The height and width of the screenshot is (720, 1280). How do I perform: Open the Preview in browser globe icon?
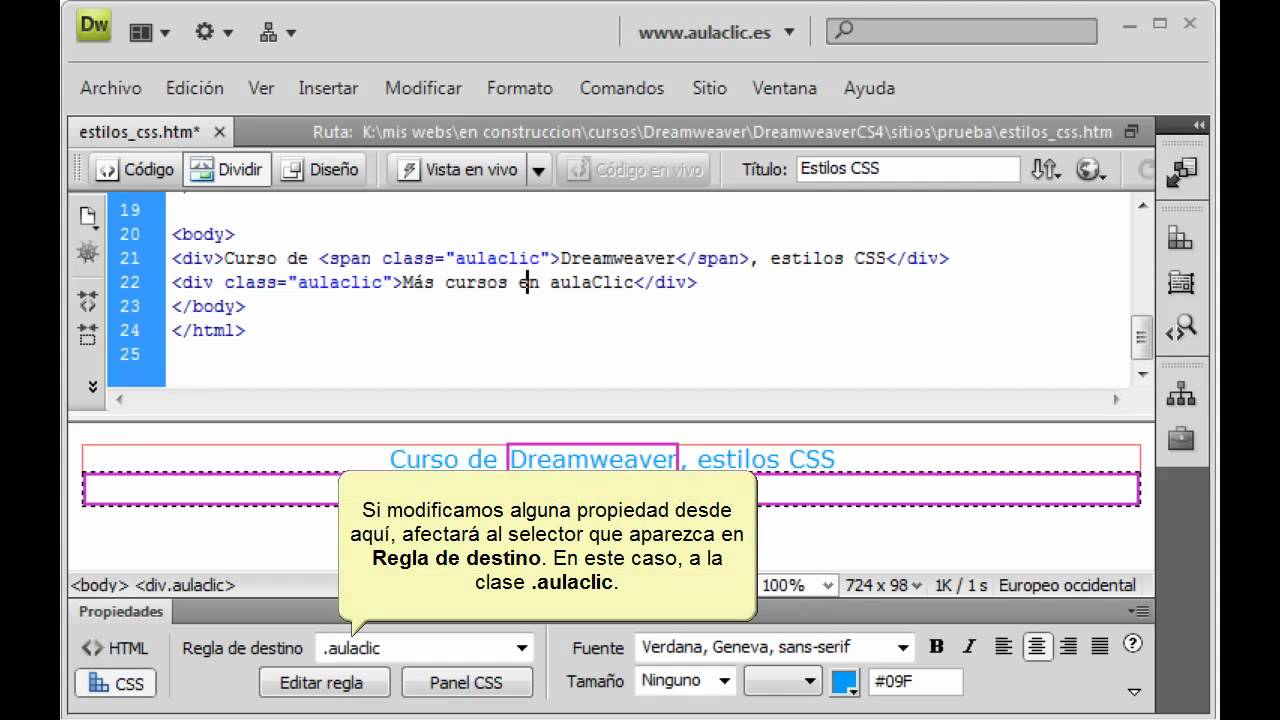[x=1090, y=169]
